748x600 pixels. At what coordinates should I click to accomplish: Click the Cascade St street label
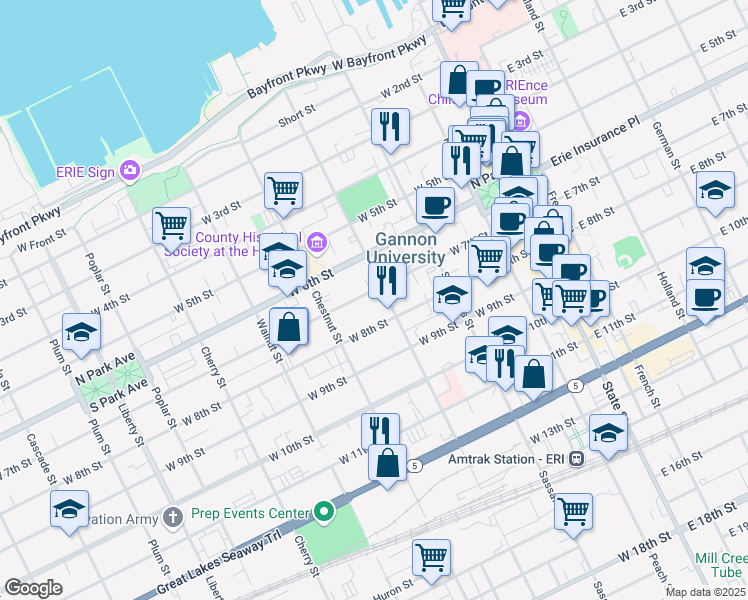pos(41,459)
